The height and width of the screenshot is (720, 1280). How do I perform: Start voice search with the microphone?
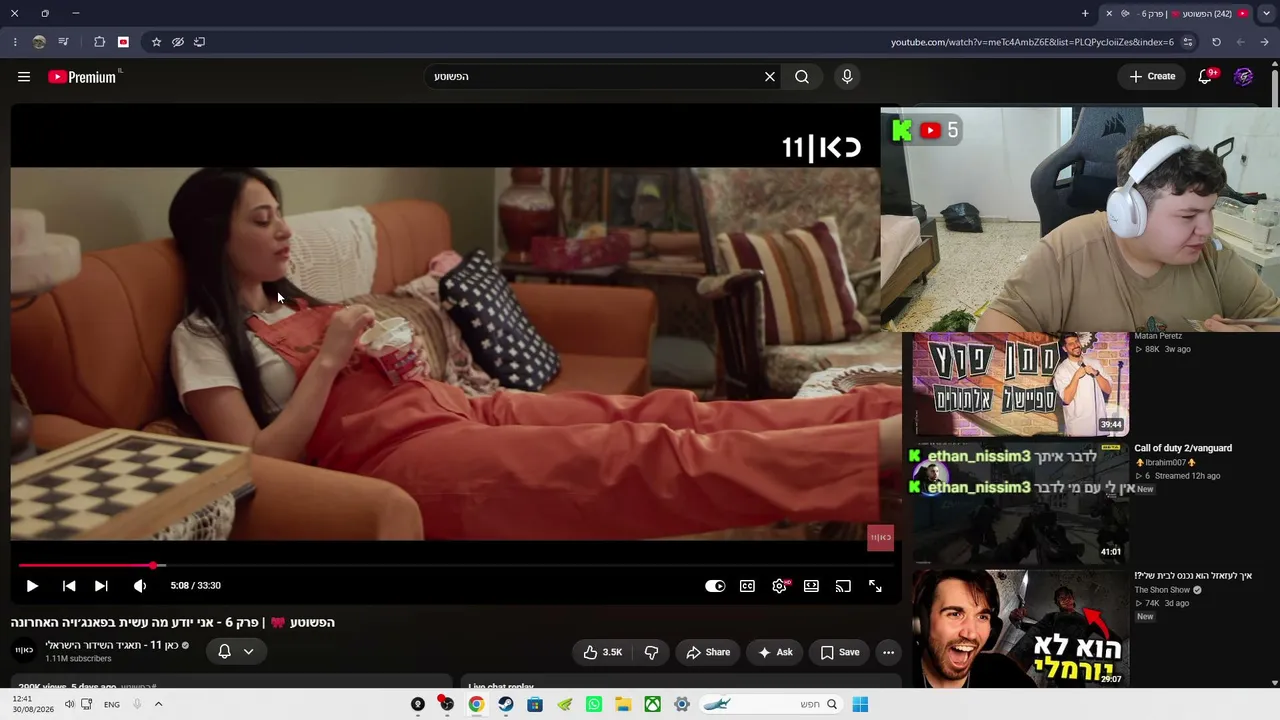tap(847, 77)
